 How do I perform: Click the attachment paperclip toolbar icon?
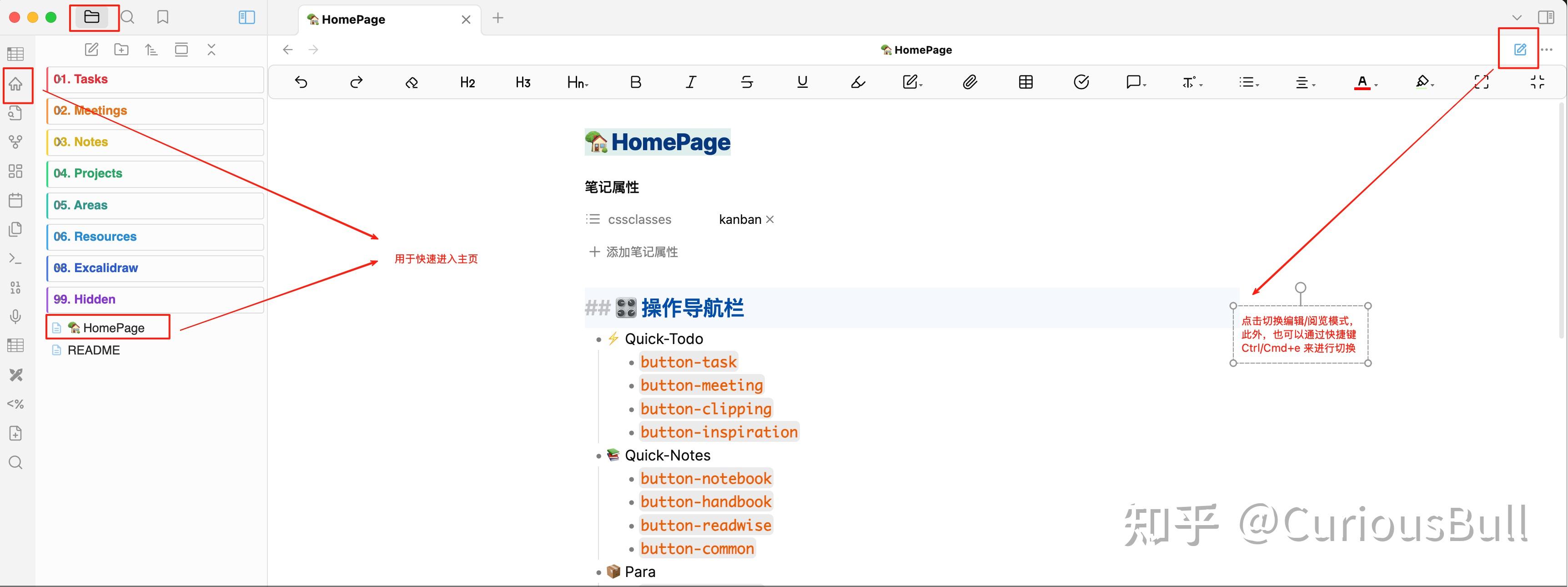[x=970, y=82]
